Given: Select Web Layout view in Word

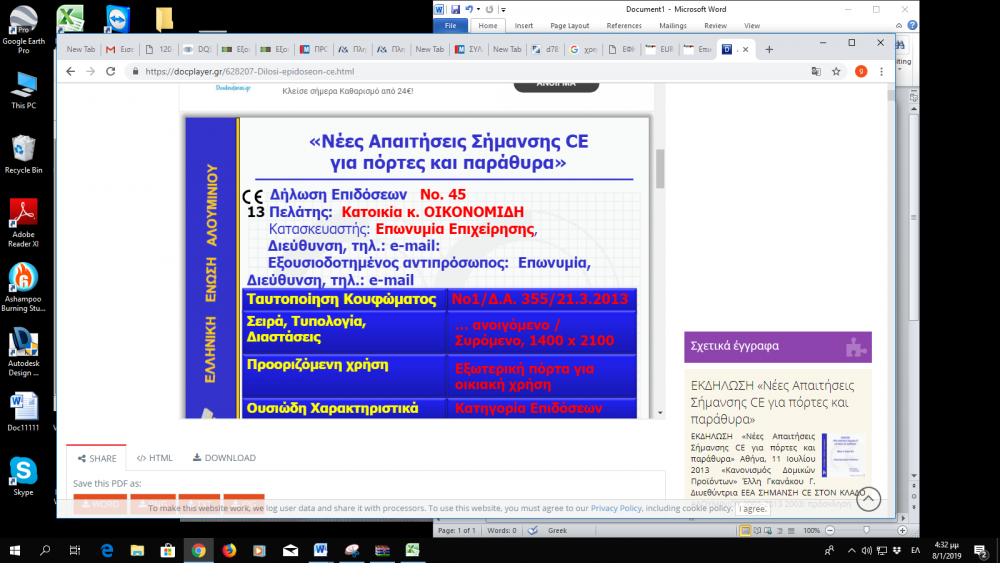Looking at the screenshot, I should coord(768,530).
